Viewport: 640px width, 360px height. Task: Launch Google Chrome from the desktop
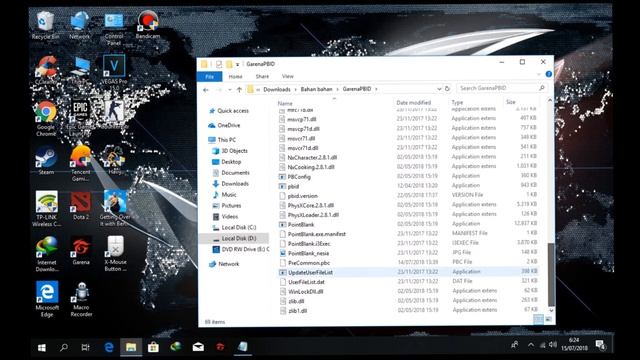tap(46, 118)
